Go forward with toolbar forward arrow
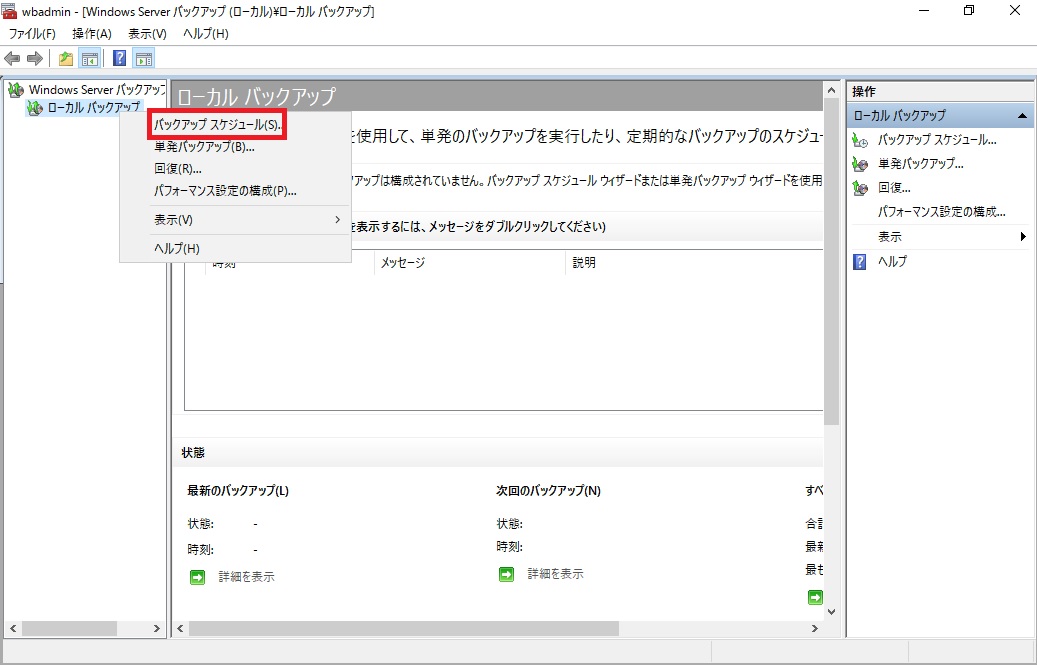 [x=34, y=59]
